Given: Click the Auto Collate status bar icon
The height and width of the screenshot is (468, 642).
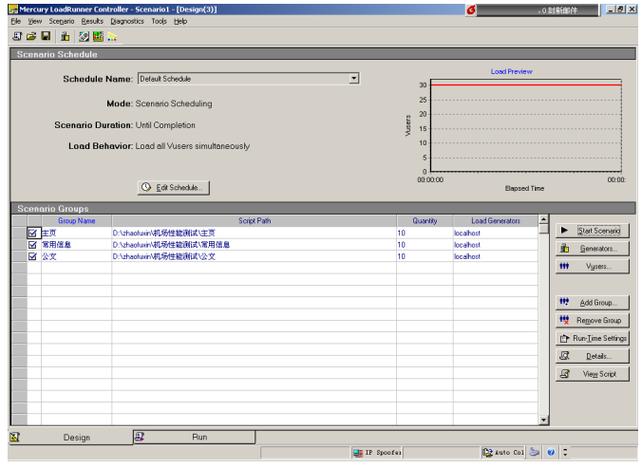Looking at the screenshot, I should 487,452.
